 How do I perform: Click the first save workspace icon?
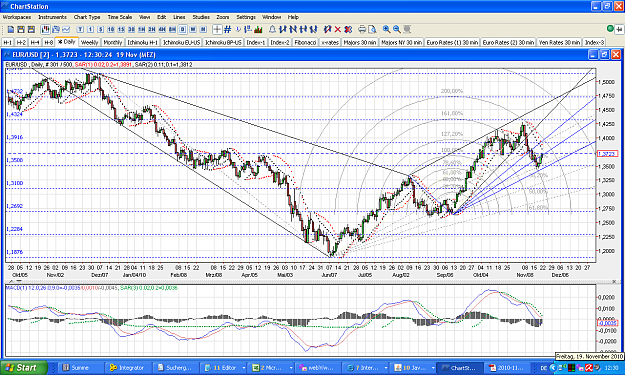click(21, 29)
